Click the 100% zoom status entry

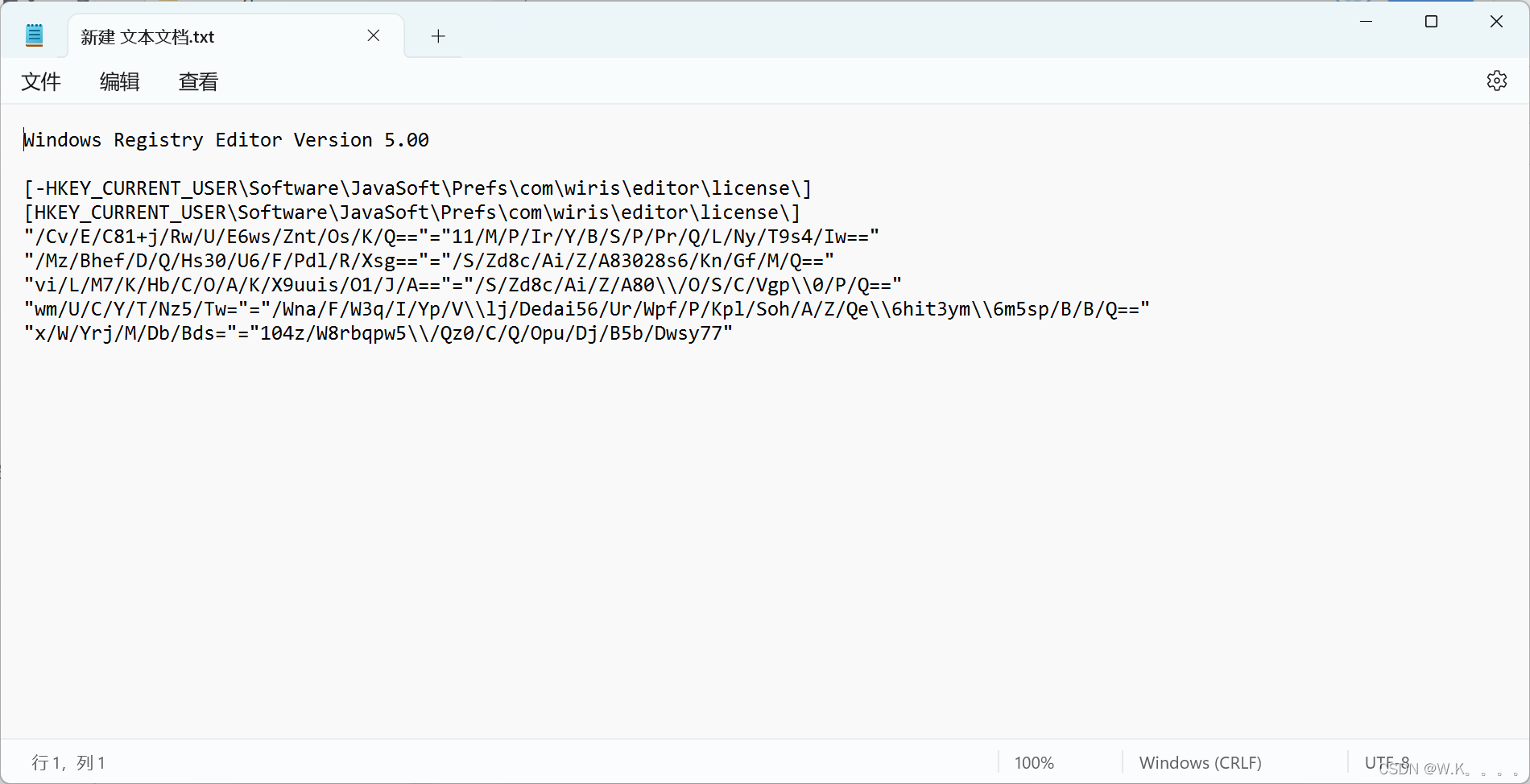click(x=1034, y=762)
